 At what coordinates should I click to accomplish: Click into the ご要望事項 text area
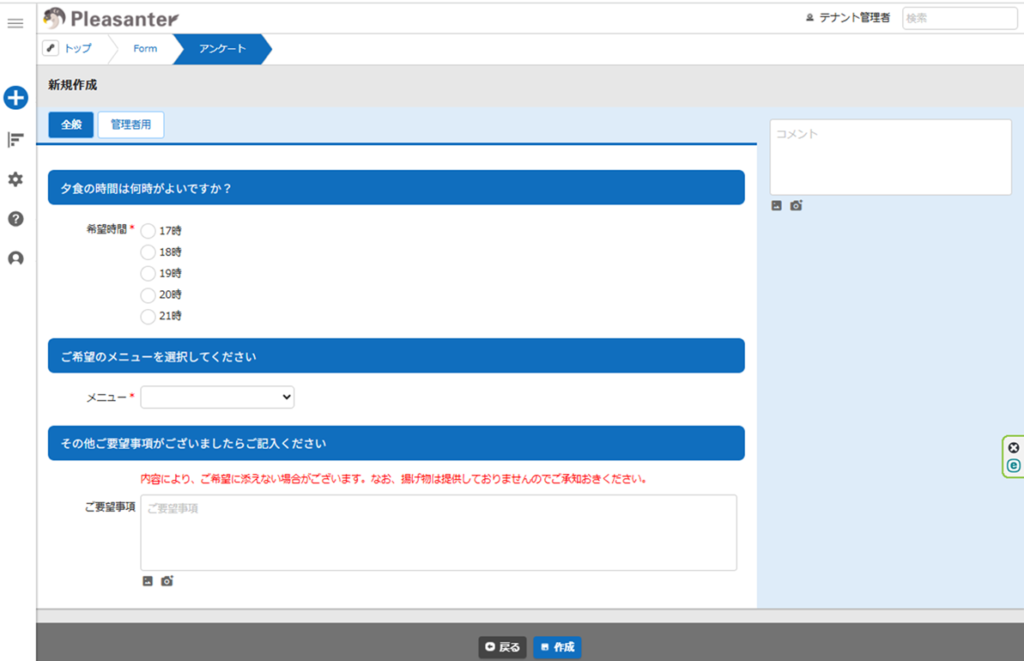coord(438,533)
